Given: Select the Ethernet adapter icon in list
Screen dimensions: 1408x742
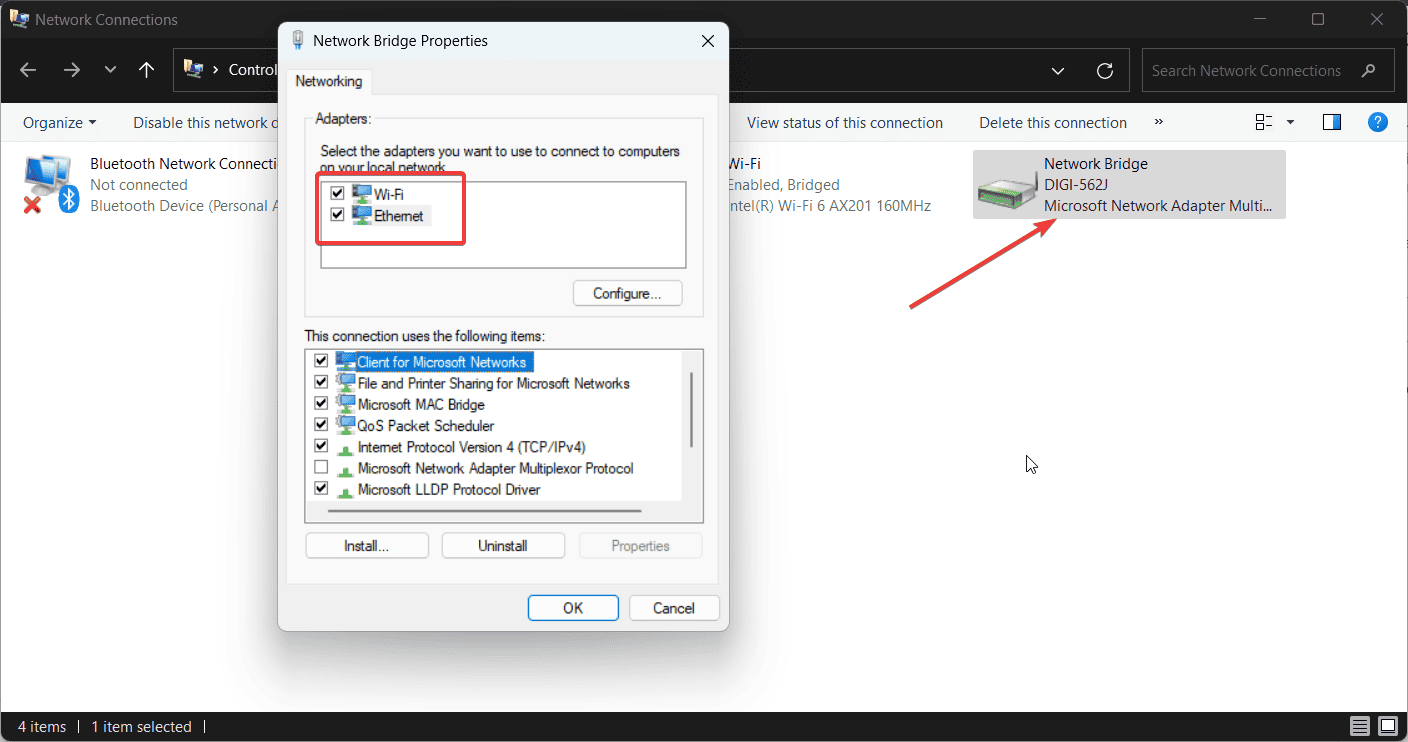Looking at the screenshot, I should point(361,215).
